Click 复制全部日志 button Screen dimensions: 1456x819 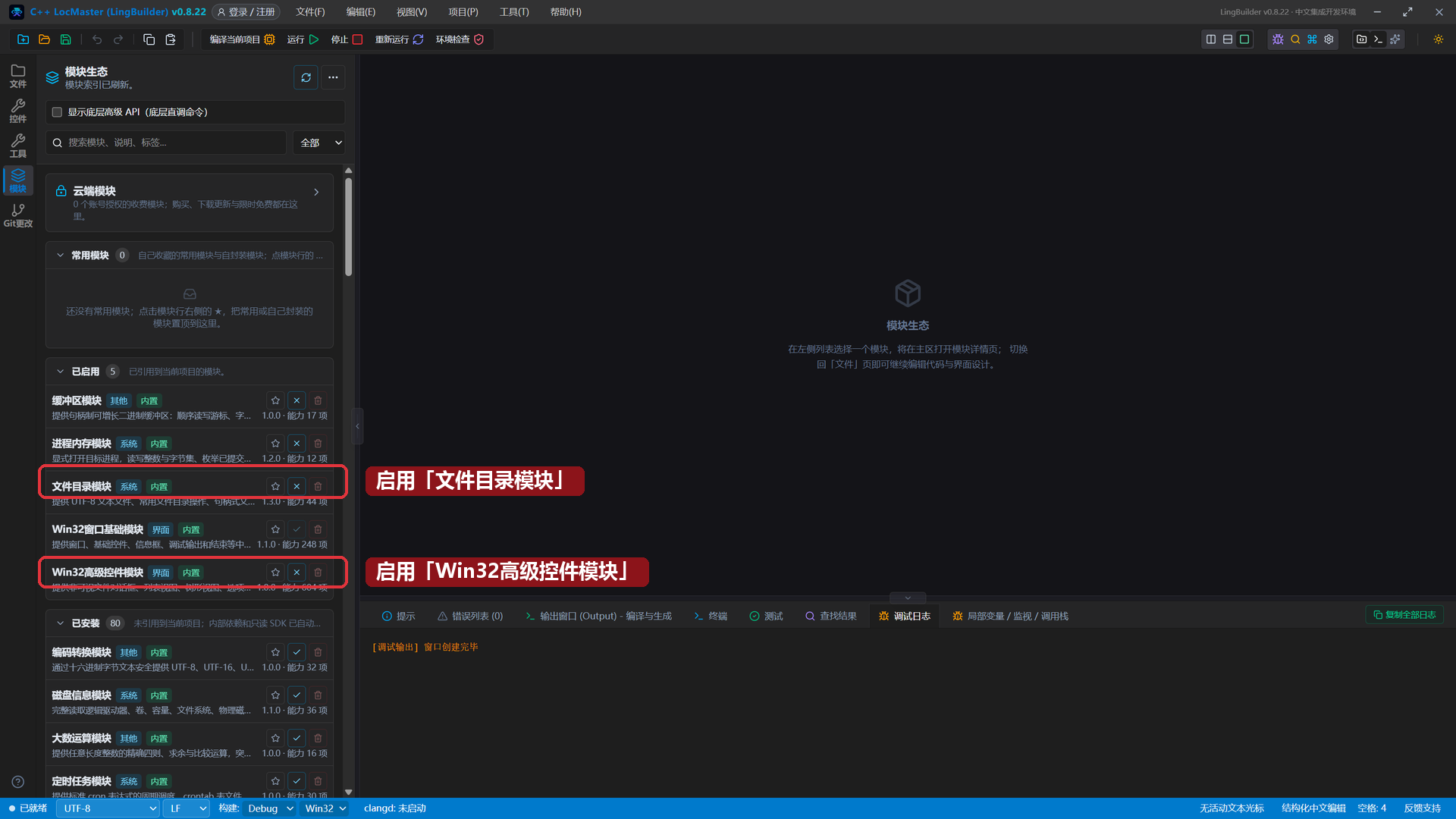click(1404, 615)
